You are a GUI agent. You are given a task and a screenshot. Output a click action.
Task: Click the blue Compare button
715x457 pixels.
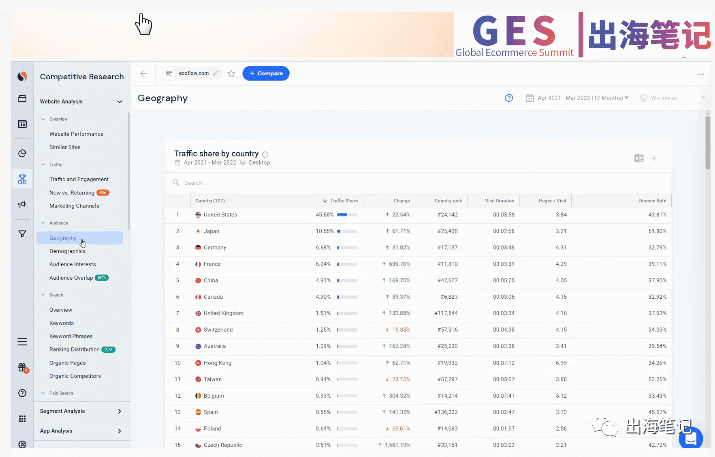266,73
